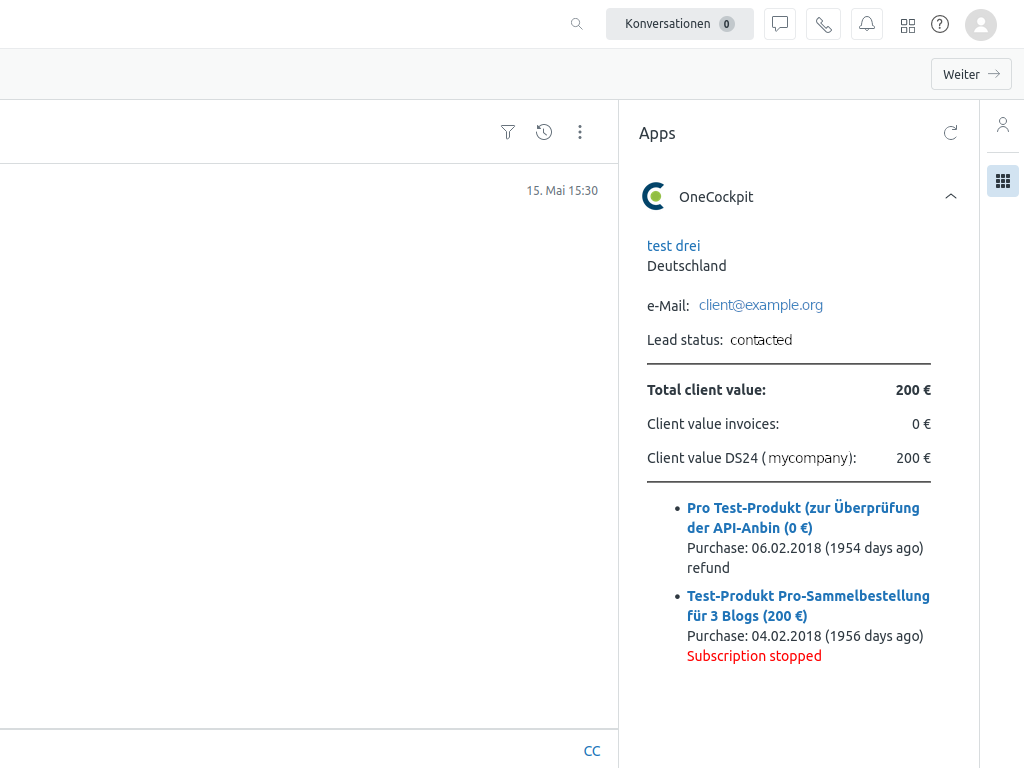The height and width of the screenshot is (768, 1024).
Task: Open the chat bubble icon
Action: (x=780, y=24)
